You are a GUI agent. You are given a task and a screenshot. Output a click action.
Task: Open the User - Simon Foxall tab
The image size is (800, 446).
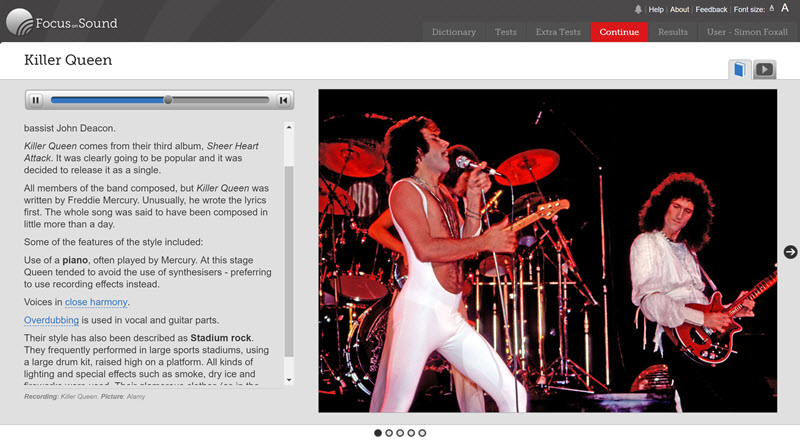[747, 32]
